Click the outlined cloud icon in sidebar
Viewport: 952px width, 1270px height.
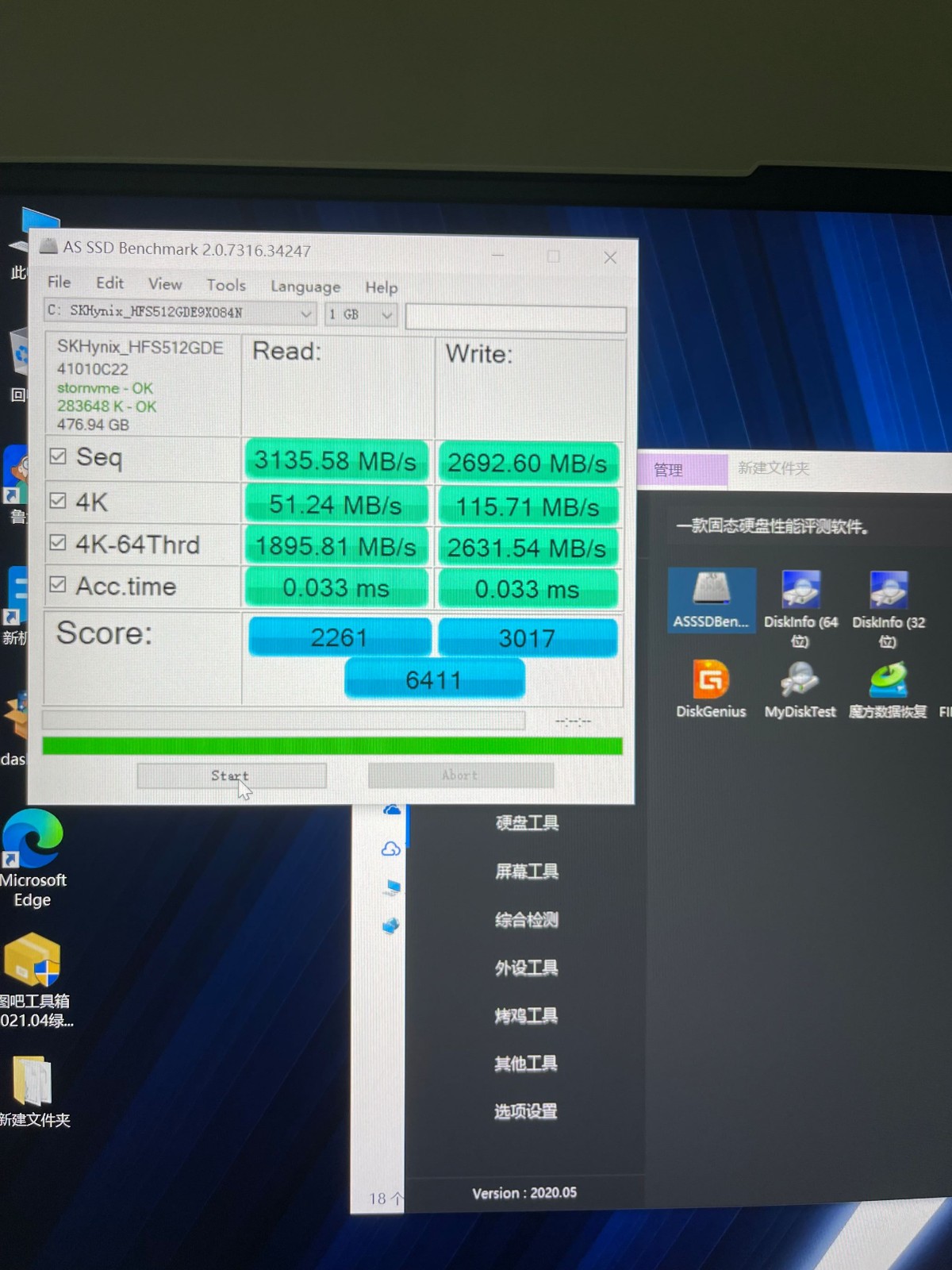point(391,849)
